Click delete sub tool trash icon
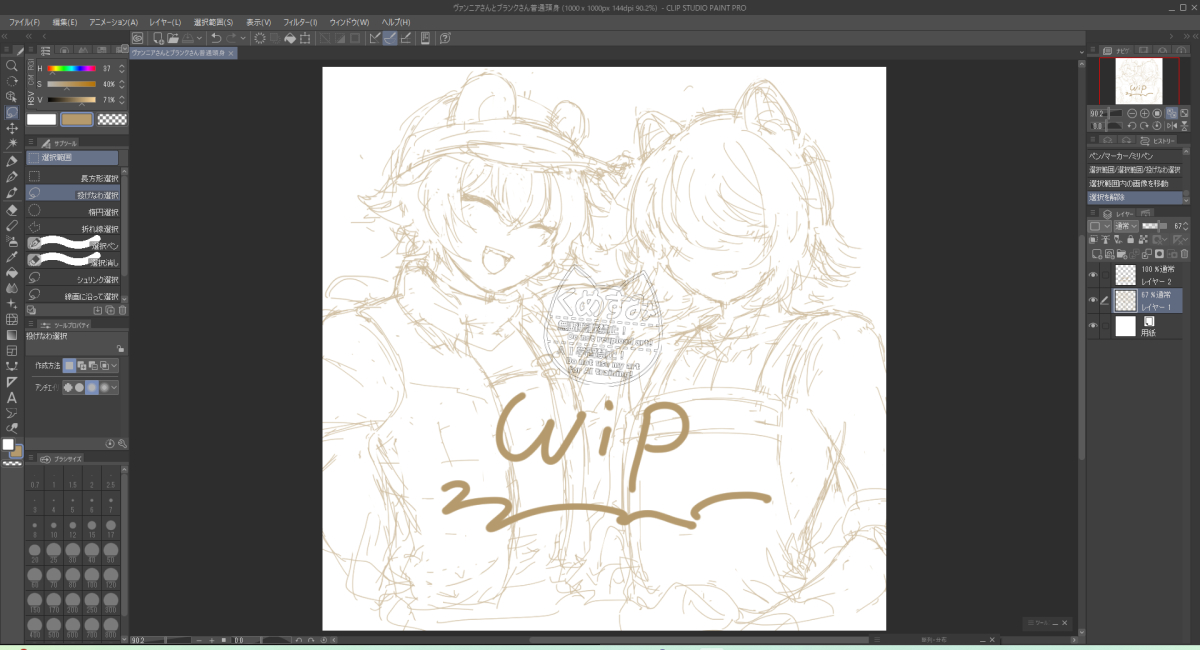 coord(123,310)
